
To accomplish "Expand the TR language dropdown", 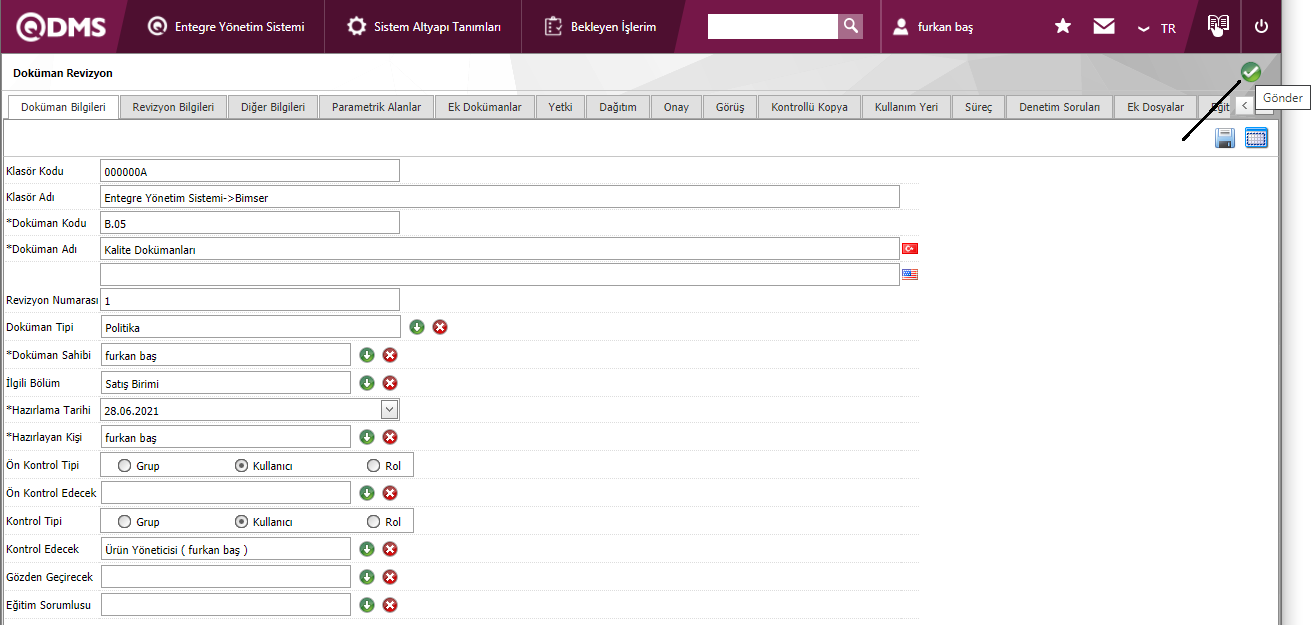I will 1156,28.
